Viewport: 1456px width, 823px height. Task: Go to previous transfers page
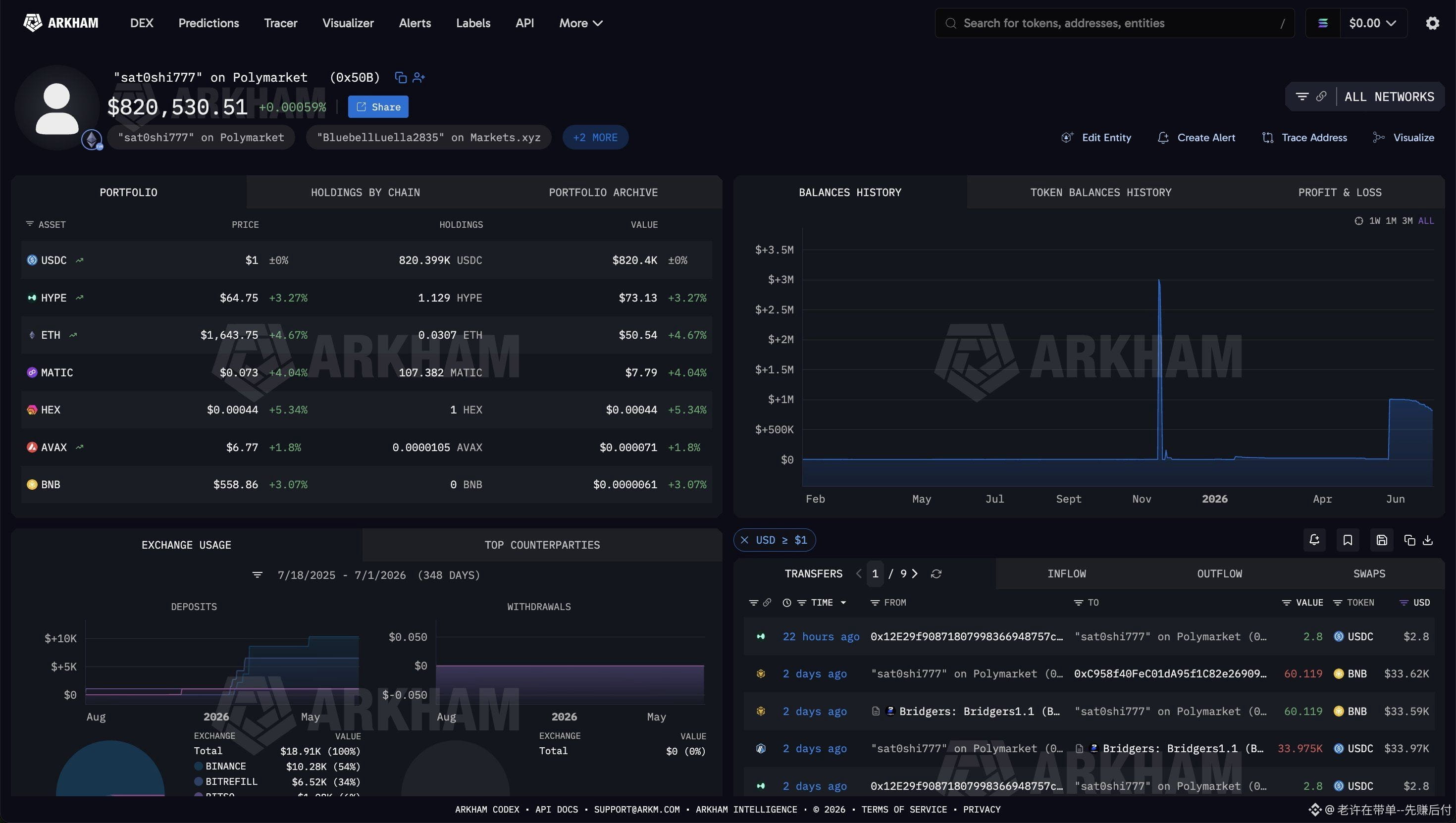859,574
